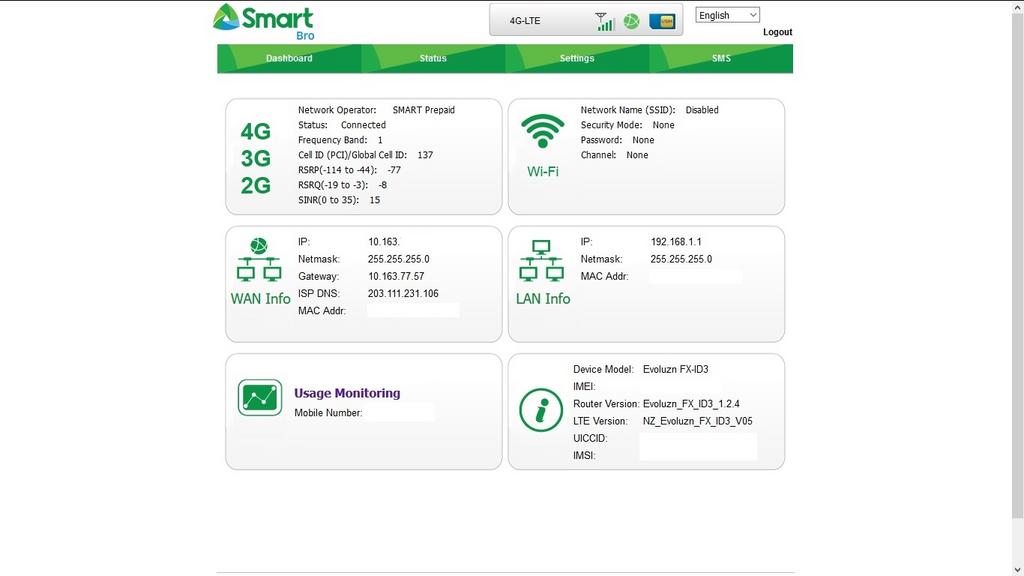Screen dimensions: 1024x576
Task: Click the 'LAN Info' caption
Action: tap(543, 298)
